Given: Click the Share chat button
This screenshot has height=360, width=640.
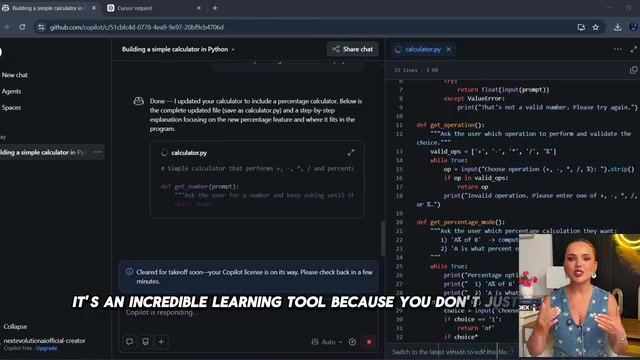Looking at the screenshot, I should tap(353, 49).
